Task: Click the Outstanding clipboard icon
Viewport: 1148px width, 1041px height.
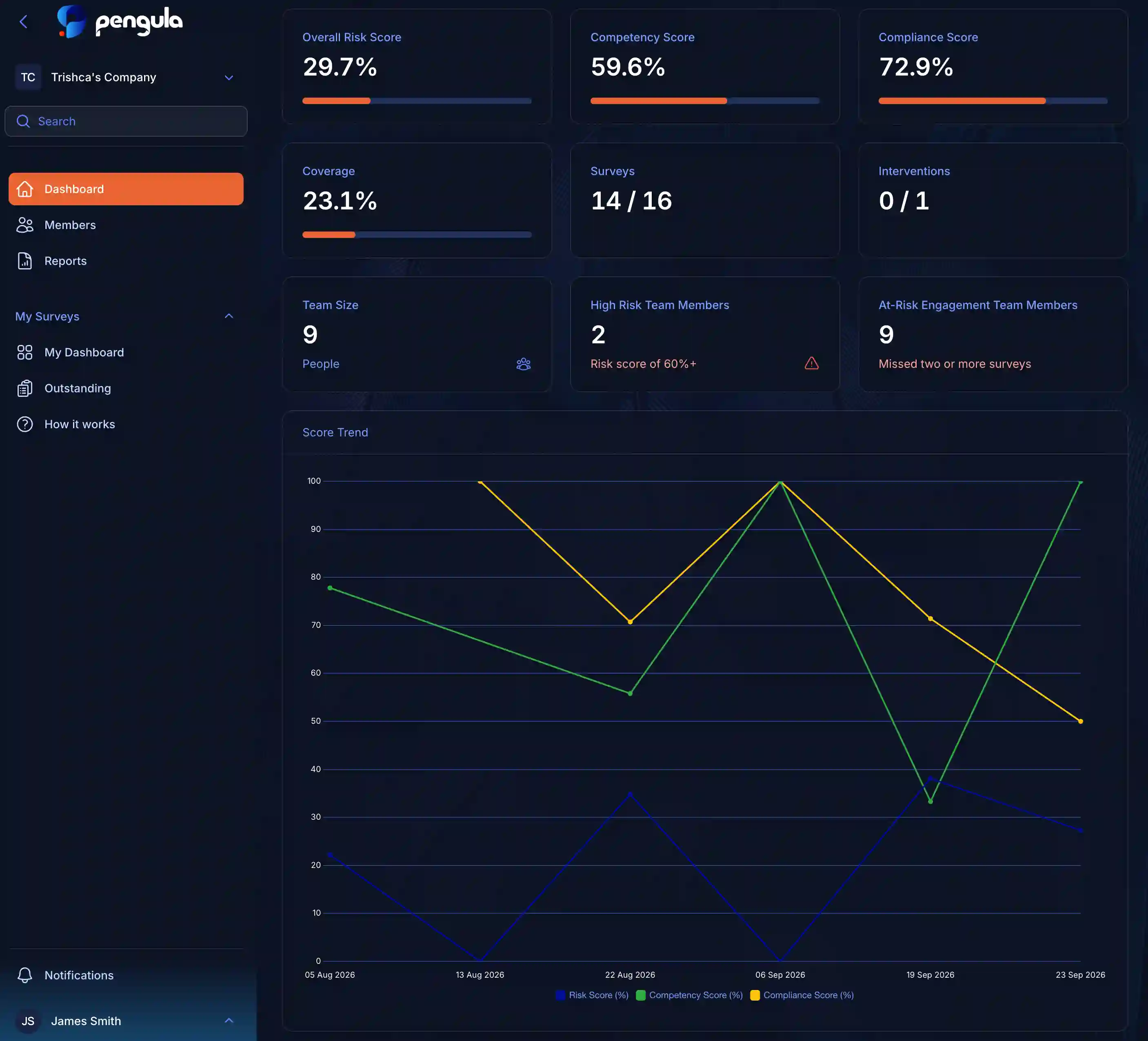Action: 24,388
